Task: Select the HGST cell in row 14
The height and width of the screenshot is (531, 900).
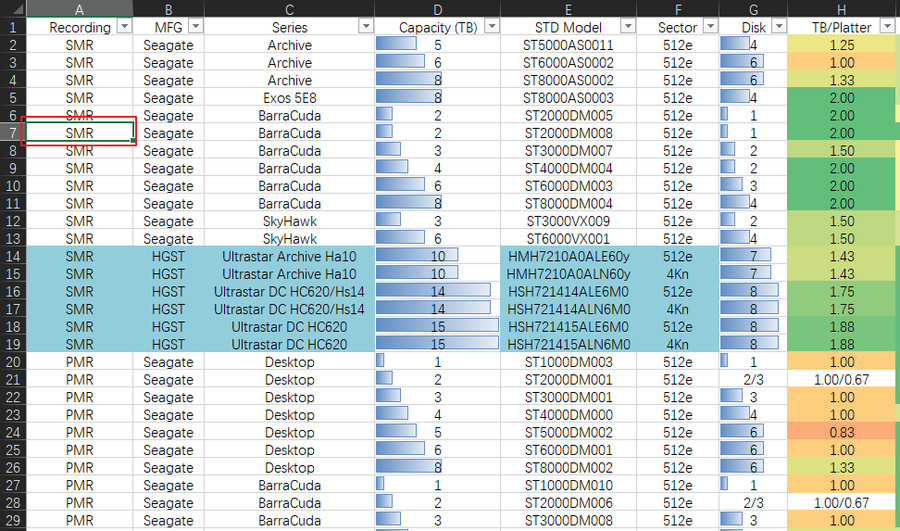Action: click(x=168, y=256)
